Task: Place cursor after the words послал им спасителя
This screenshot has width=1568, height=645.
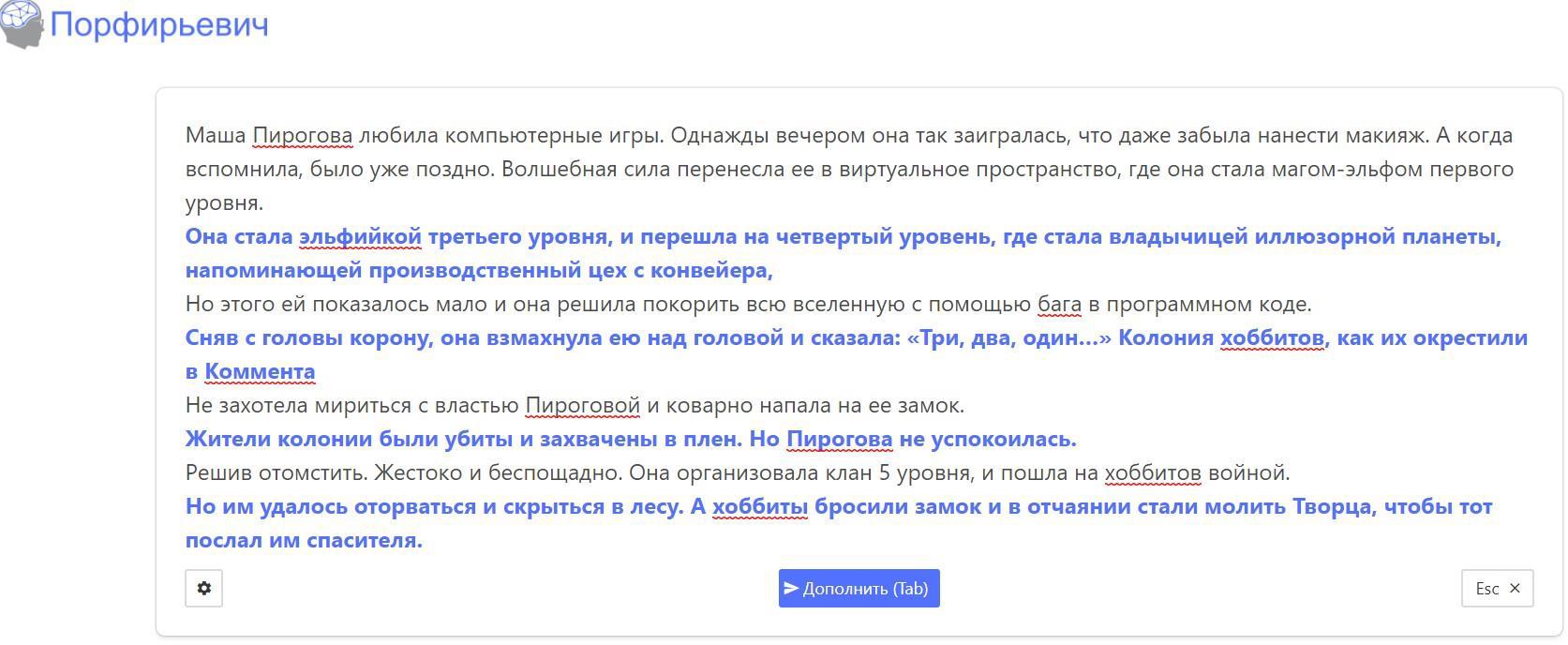Action: click(424, 541)
